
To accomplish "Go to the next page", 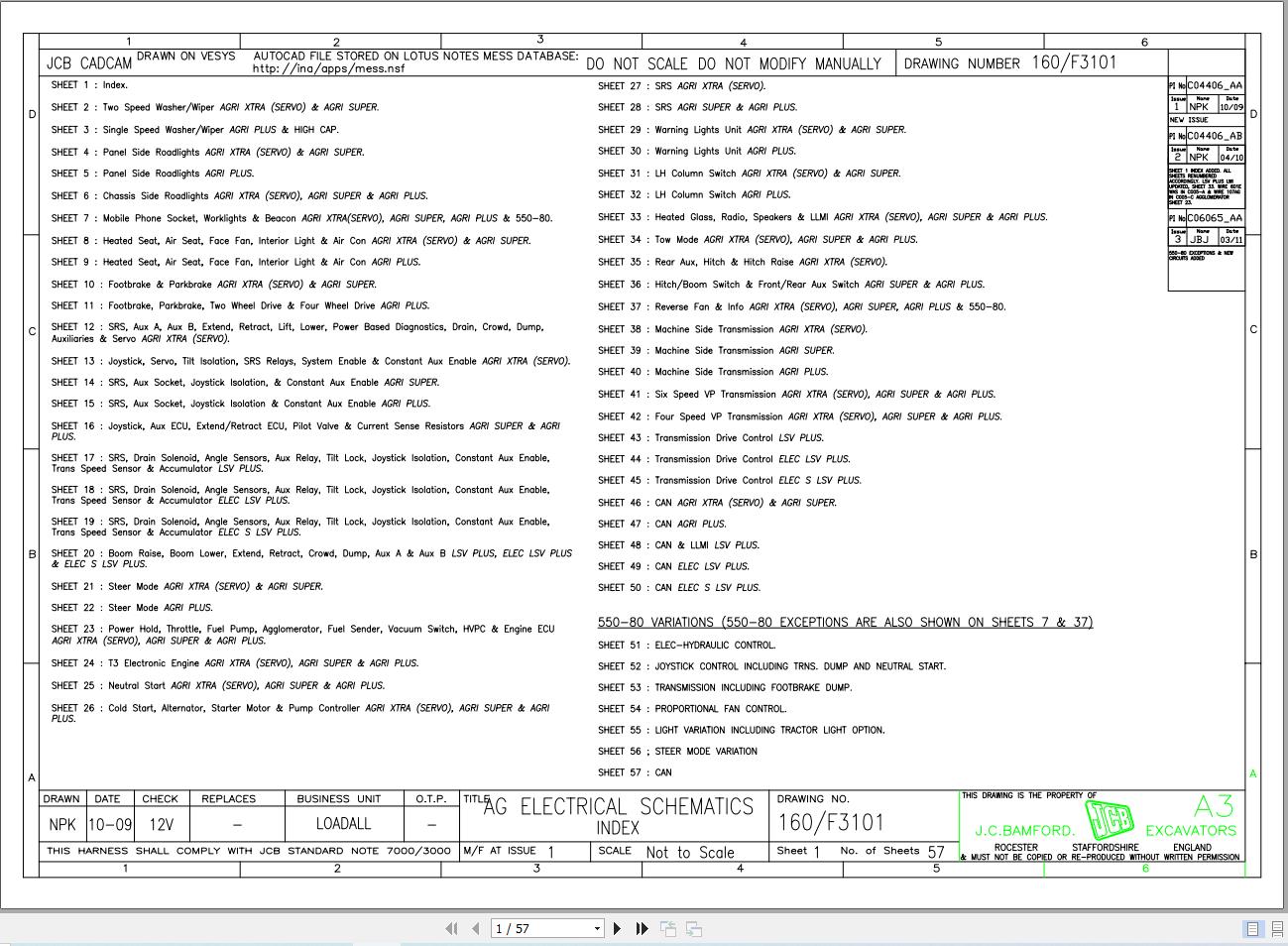I will coord(617,929).
